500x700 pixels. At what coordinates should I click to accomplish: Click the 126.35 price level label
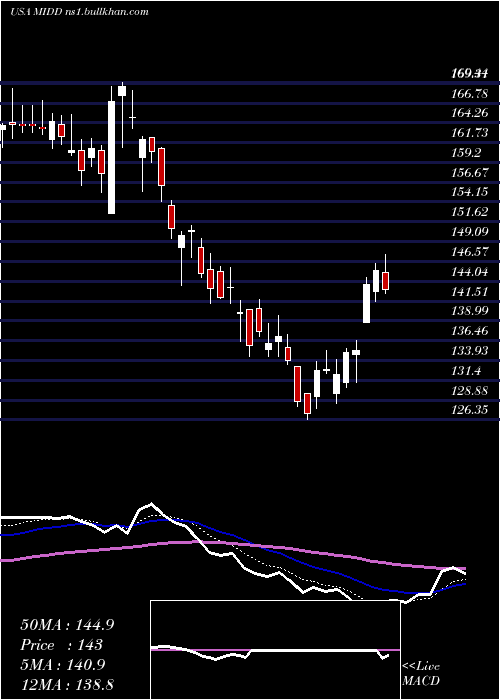[469, 409]
